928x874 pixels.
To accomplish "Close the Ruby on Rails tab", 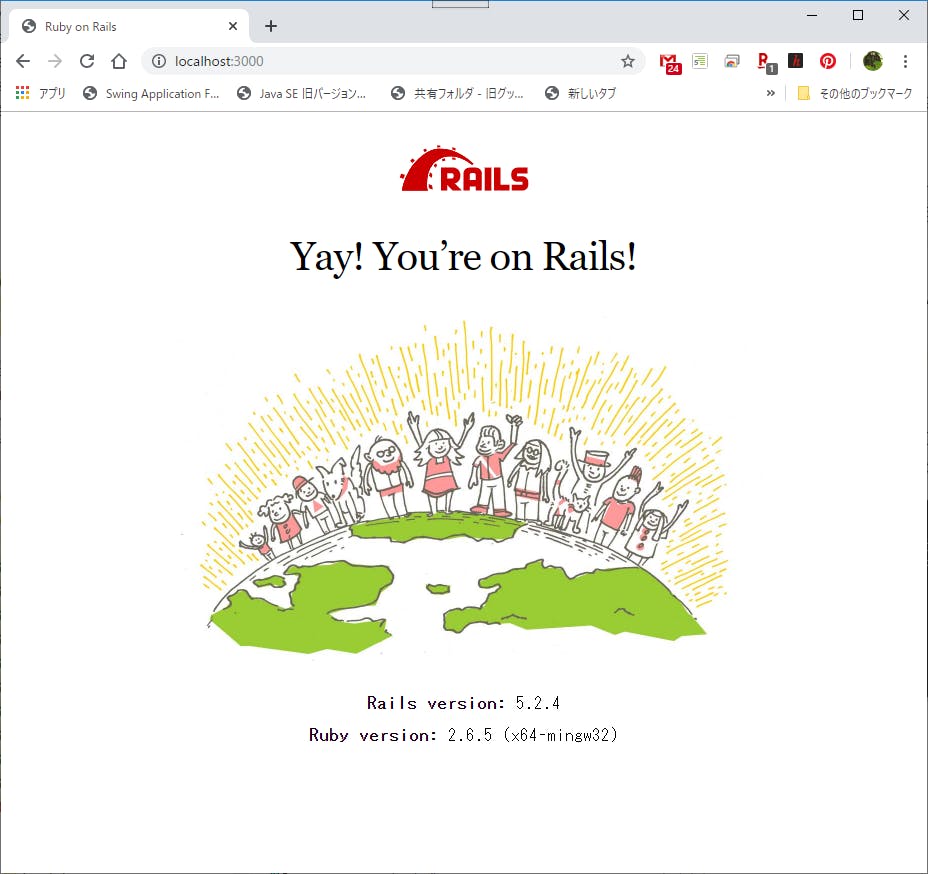I will click(233, 26).
